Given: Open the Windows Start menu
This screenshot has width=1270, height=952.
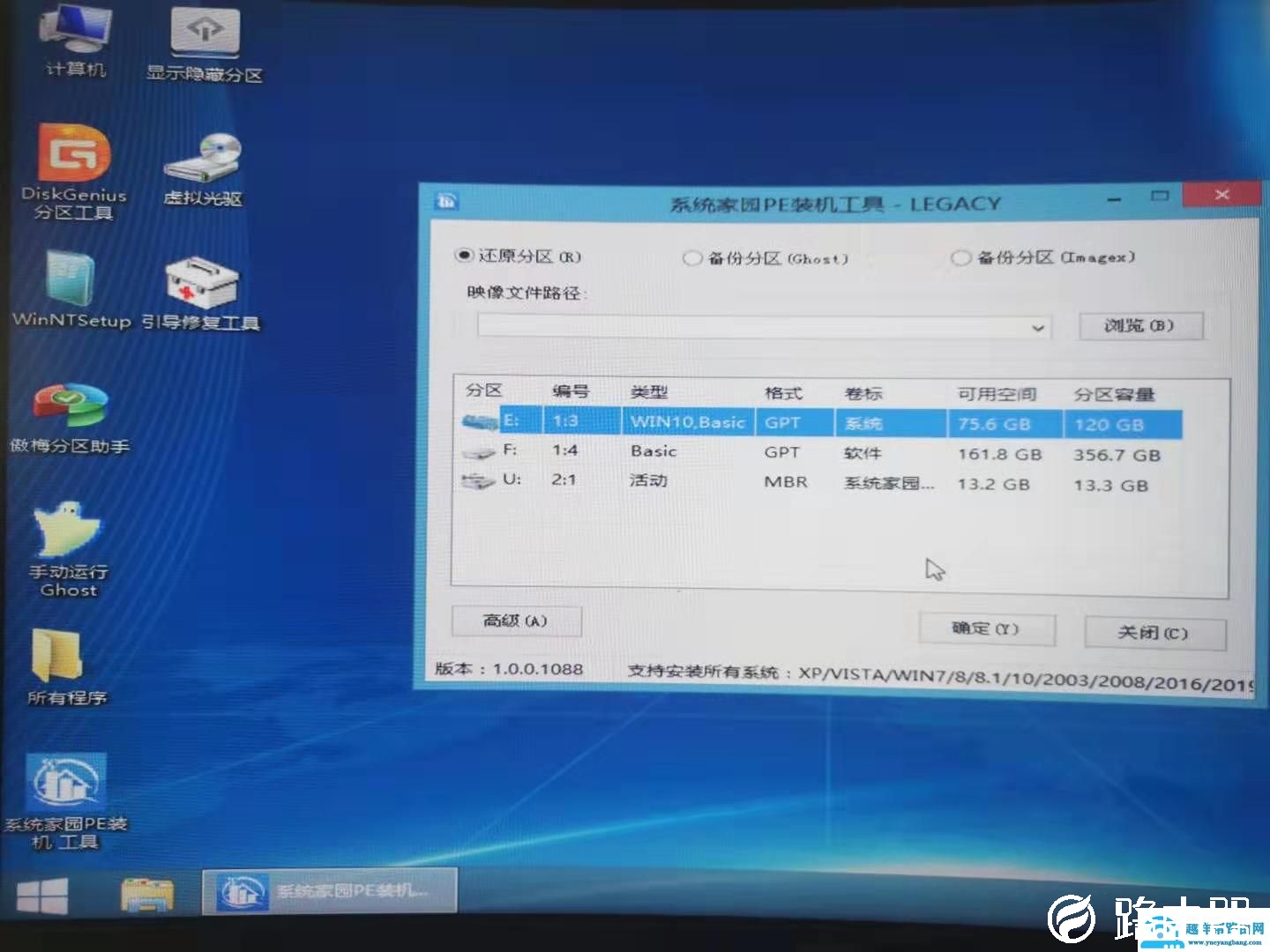Looking at the screenshot, I should pos(41,893).
